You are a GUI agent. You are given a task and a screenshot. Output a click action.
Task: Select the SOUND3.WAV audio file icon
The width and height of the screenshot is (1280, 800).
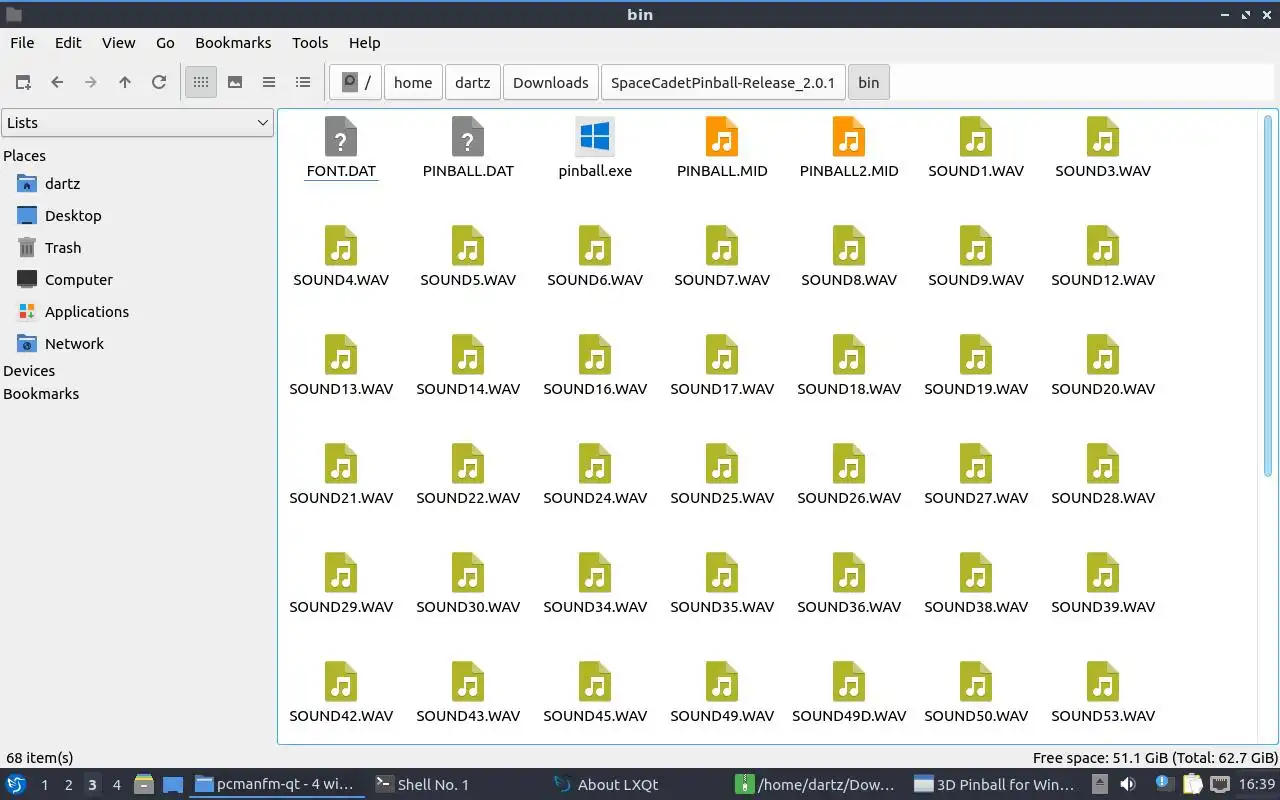tap(1103, 137)
